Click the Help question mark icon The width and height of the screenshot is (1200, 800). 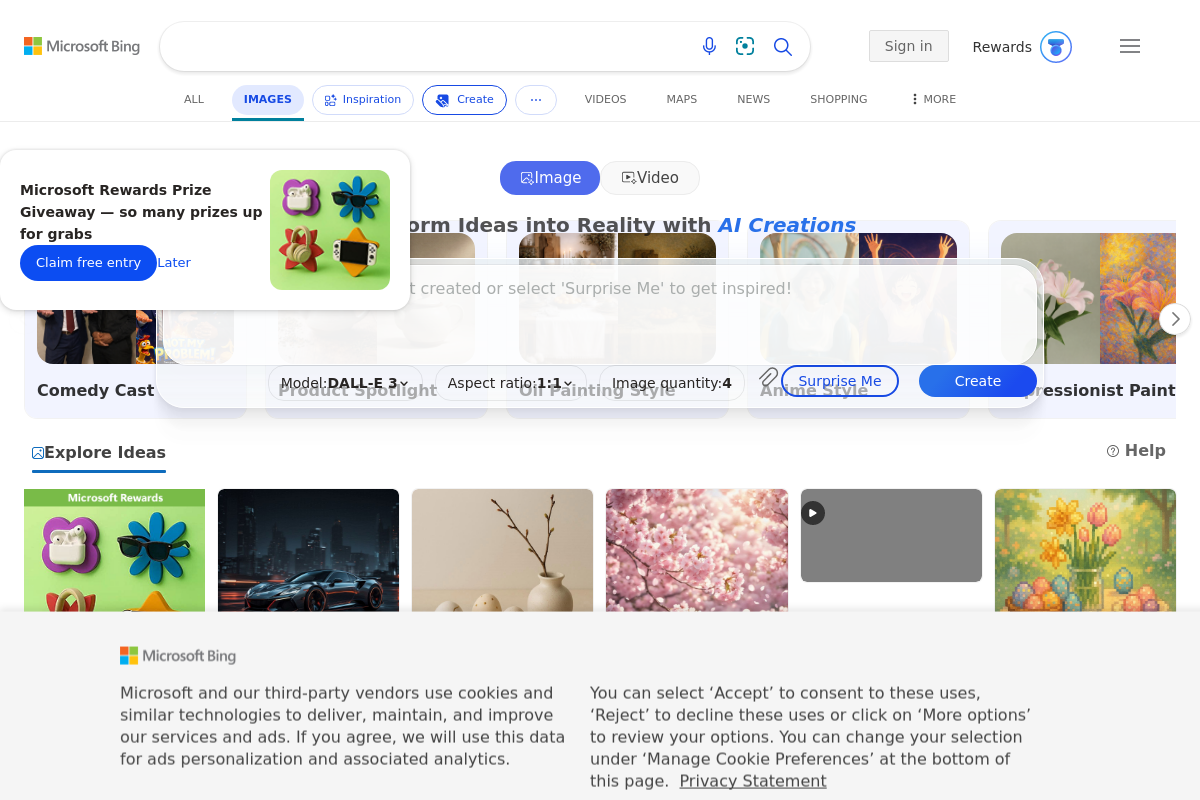tap(1113, 451)
